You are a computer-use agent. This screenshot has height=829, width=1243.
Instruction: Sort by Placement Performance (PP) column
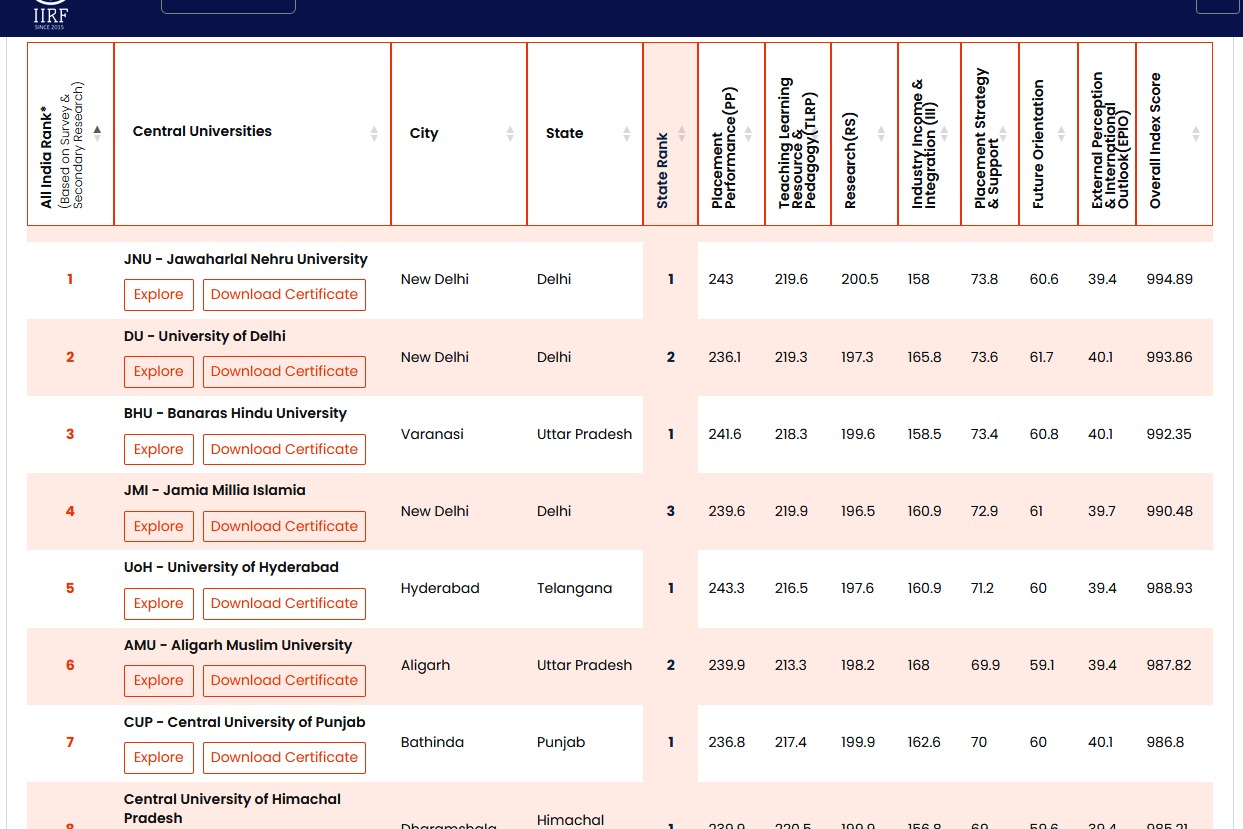click(748, 134)
